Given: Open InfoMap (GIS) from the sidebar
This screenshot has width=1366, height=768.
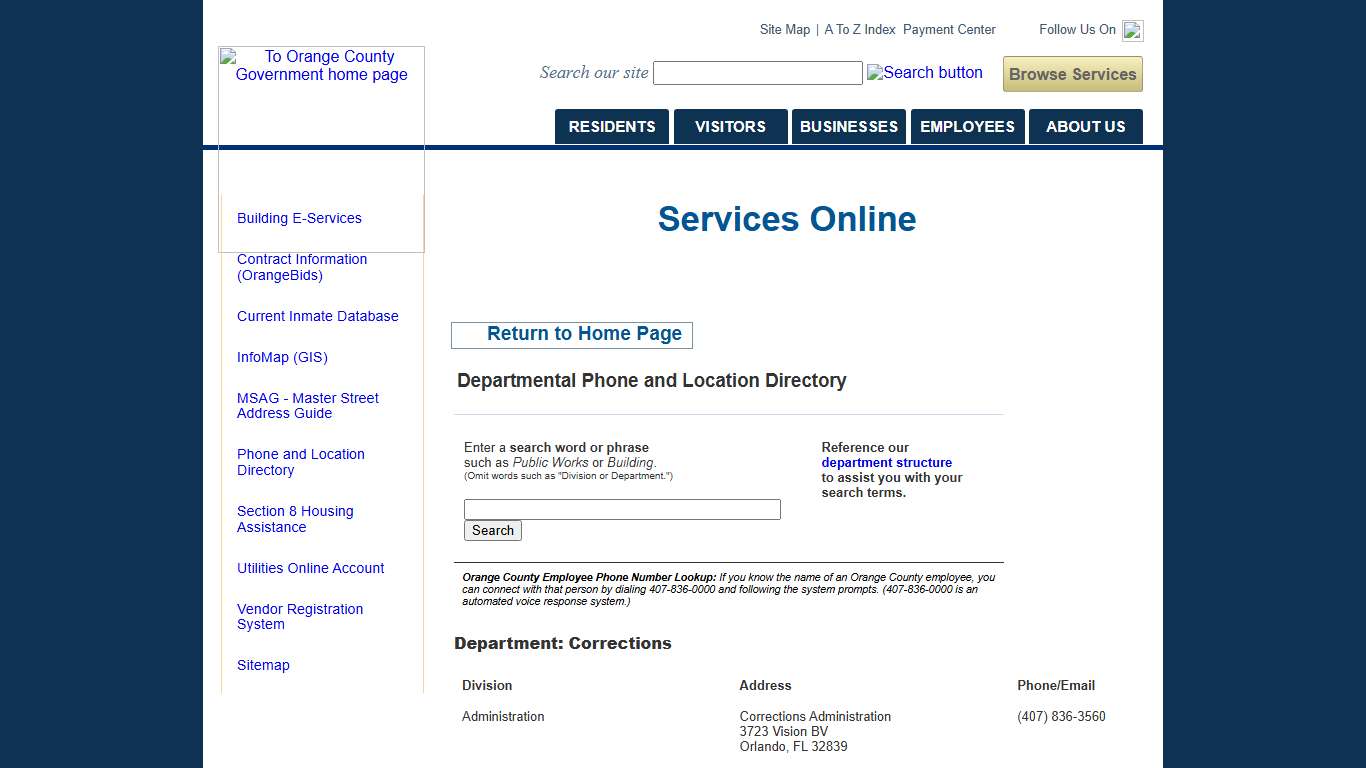Looking at the screenshot, I should click(282, 357).
